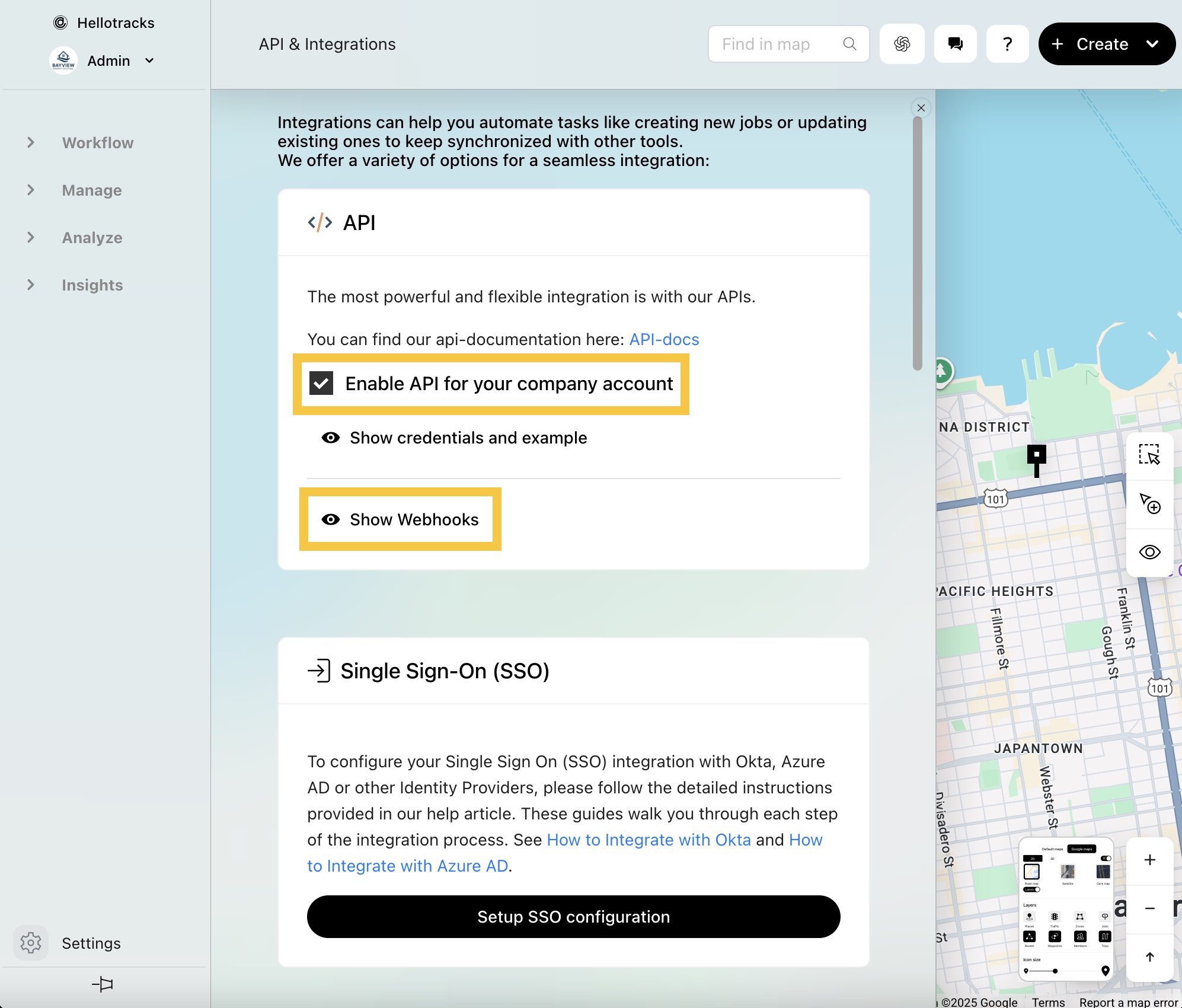Activate the rectangle selection map tool
1182x1008 pixels.
click(x=1149, y=455)
